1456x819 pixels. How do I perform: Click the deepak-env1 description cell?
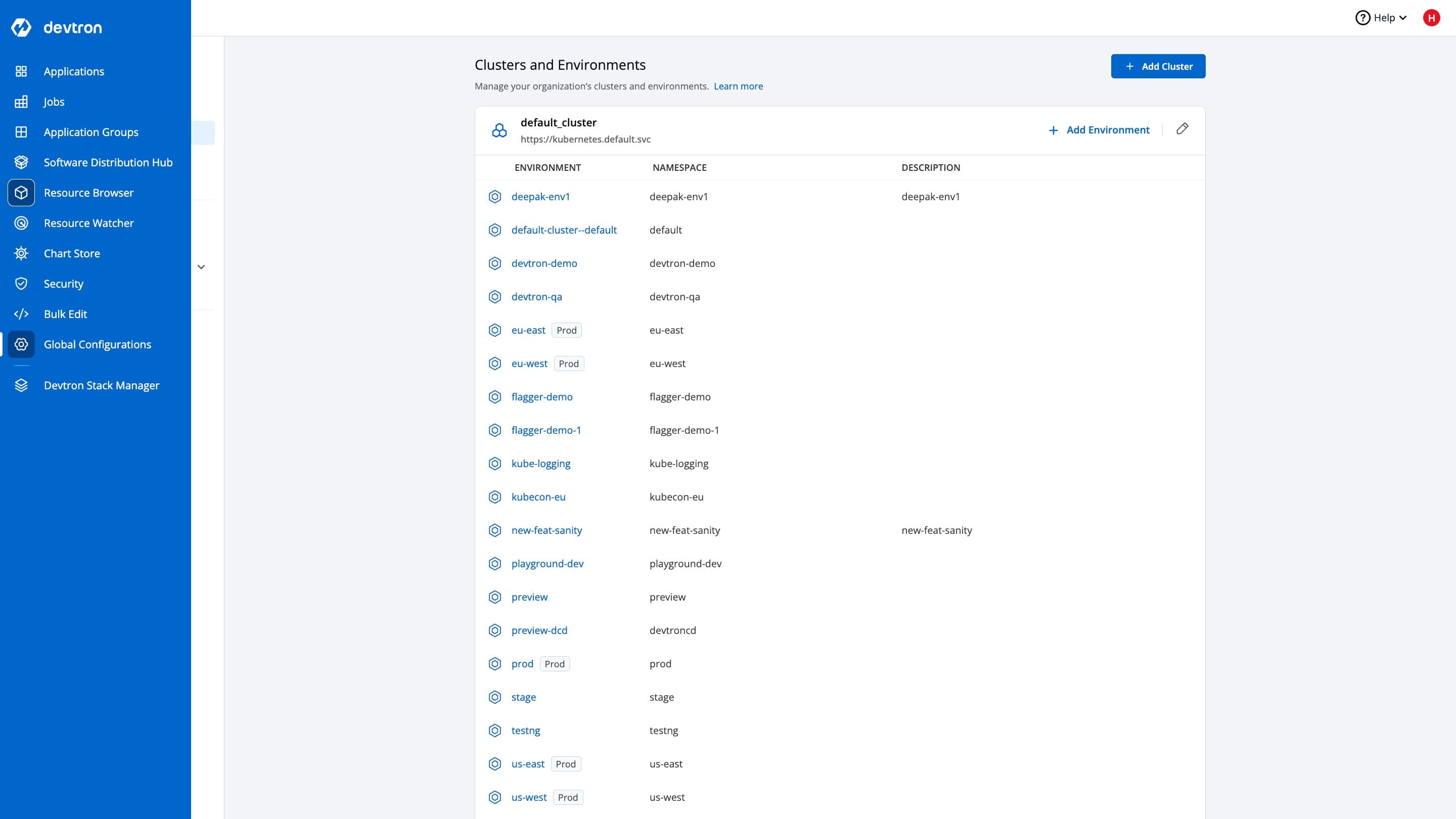click(930, 197)
